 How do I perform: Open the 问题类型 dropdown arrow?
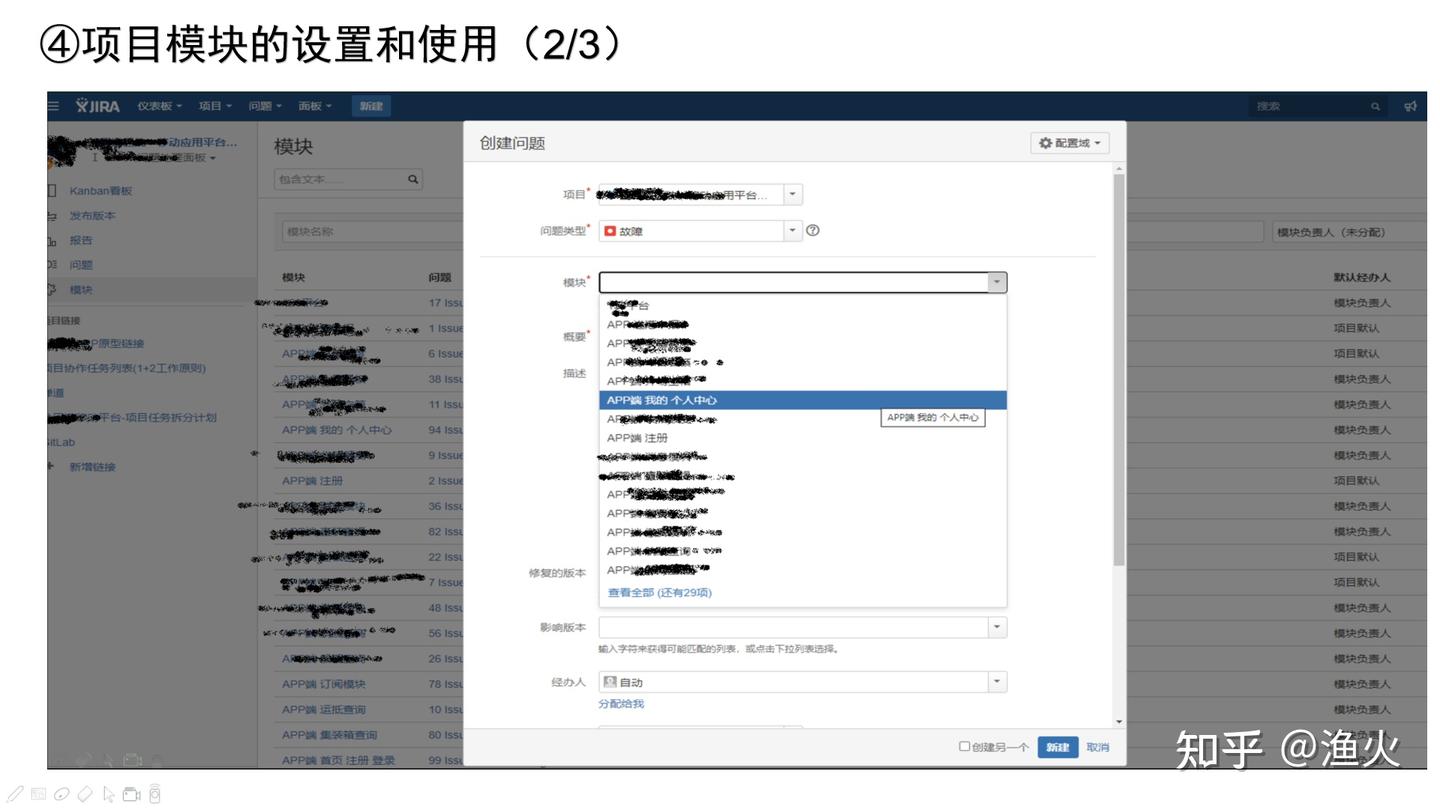(793, 231)
